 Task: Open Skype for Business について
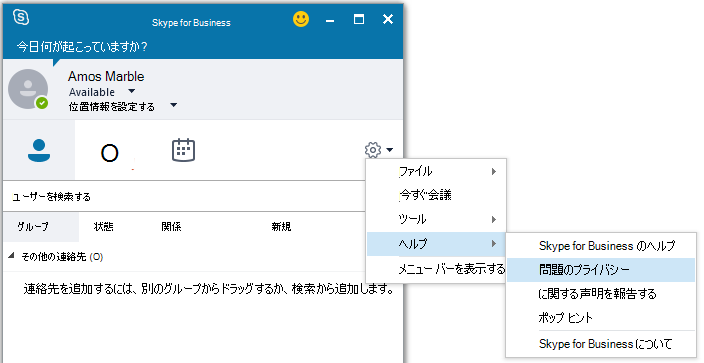pyautogui.click(x=601, y=344)
